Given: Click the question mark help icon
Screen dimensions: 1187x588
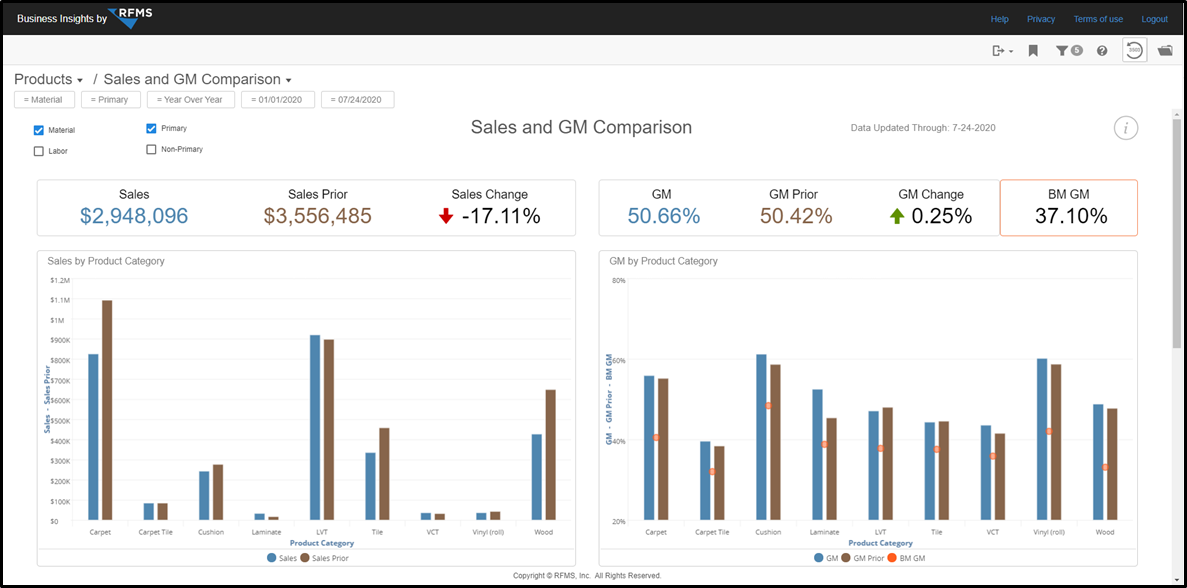Looking at the screenshot, I should click(1102, 51).
